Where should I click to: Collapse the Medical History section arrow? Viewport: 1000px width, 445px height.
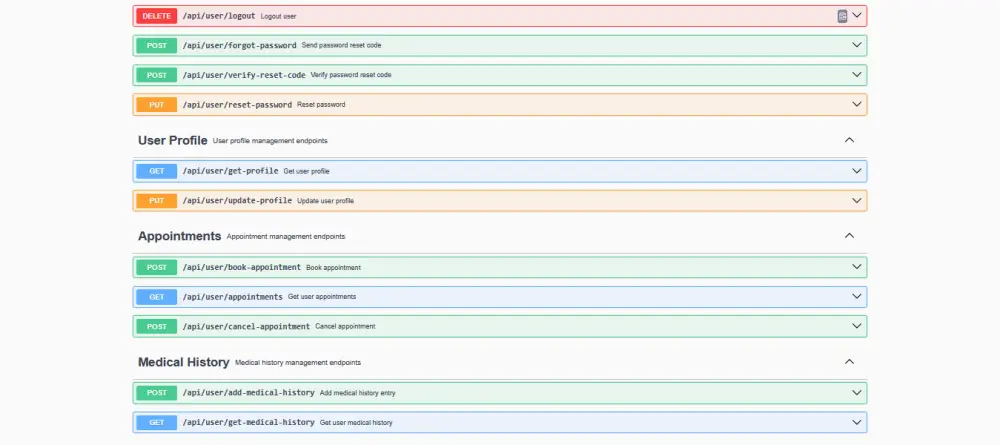click(x=849, y=362)
